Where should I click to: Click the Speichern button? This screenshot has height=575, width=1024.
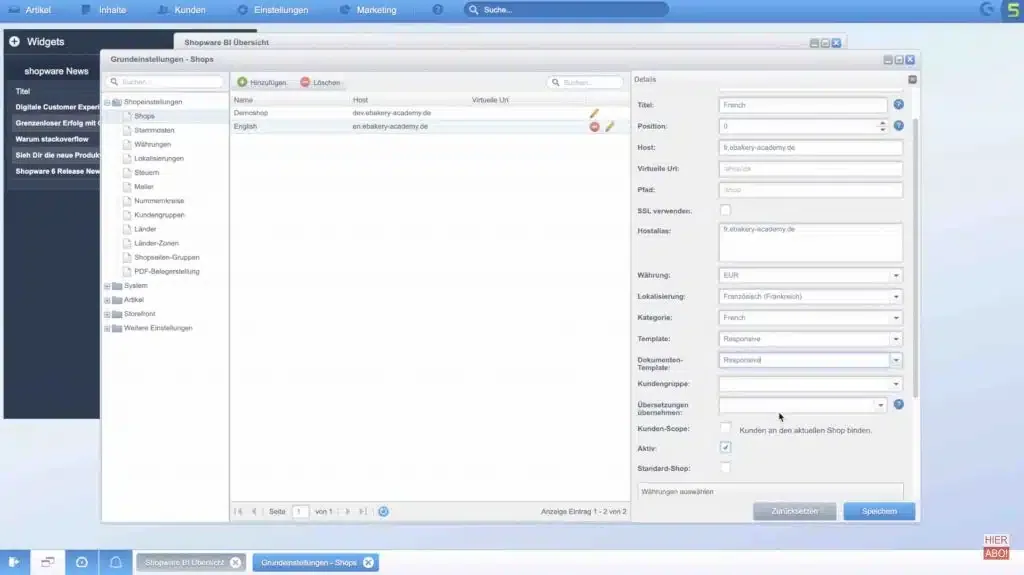879,512
